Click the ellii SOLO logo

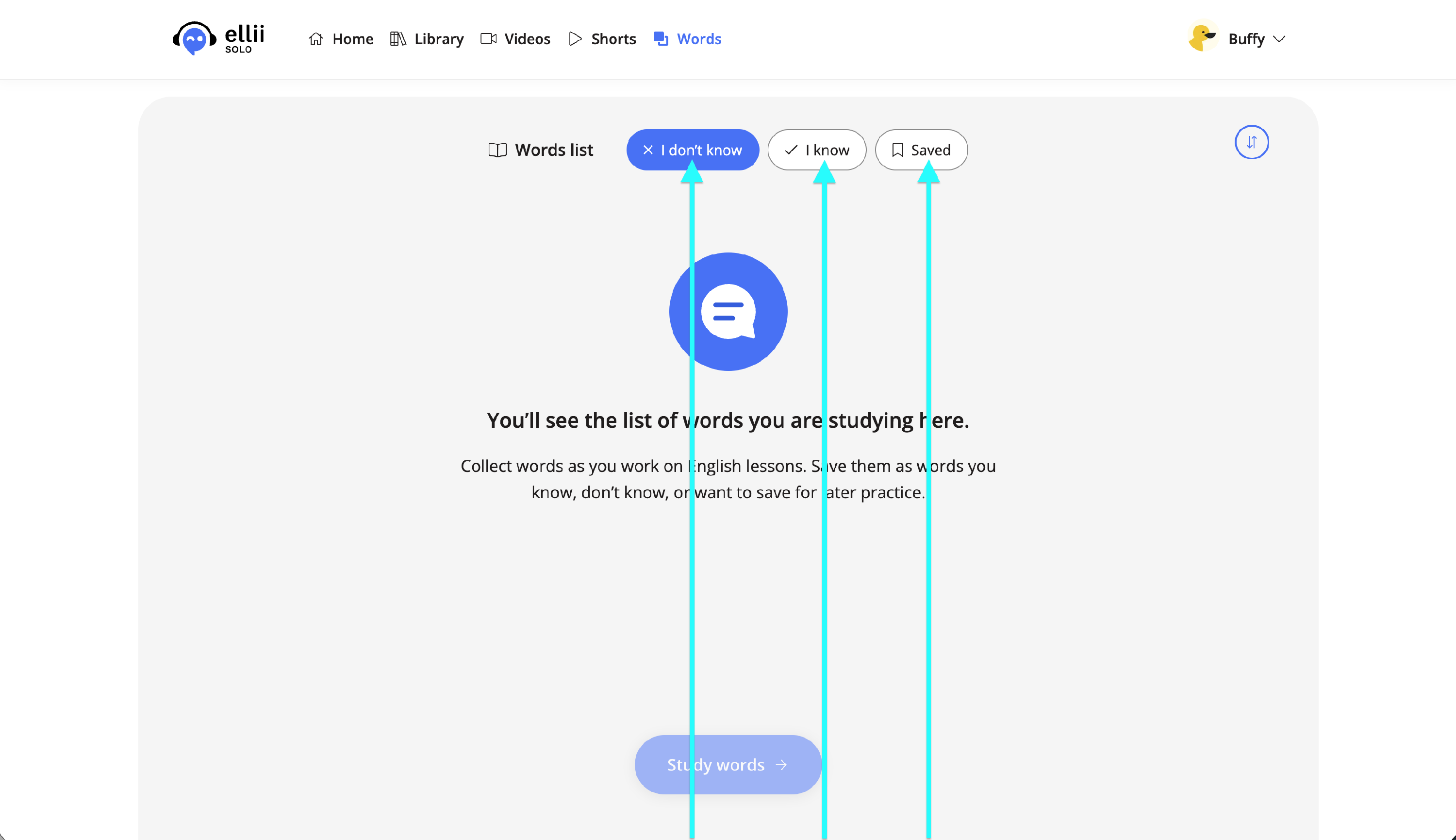coord(218,39)
